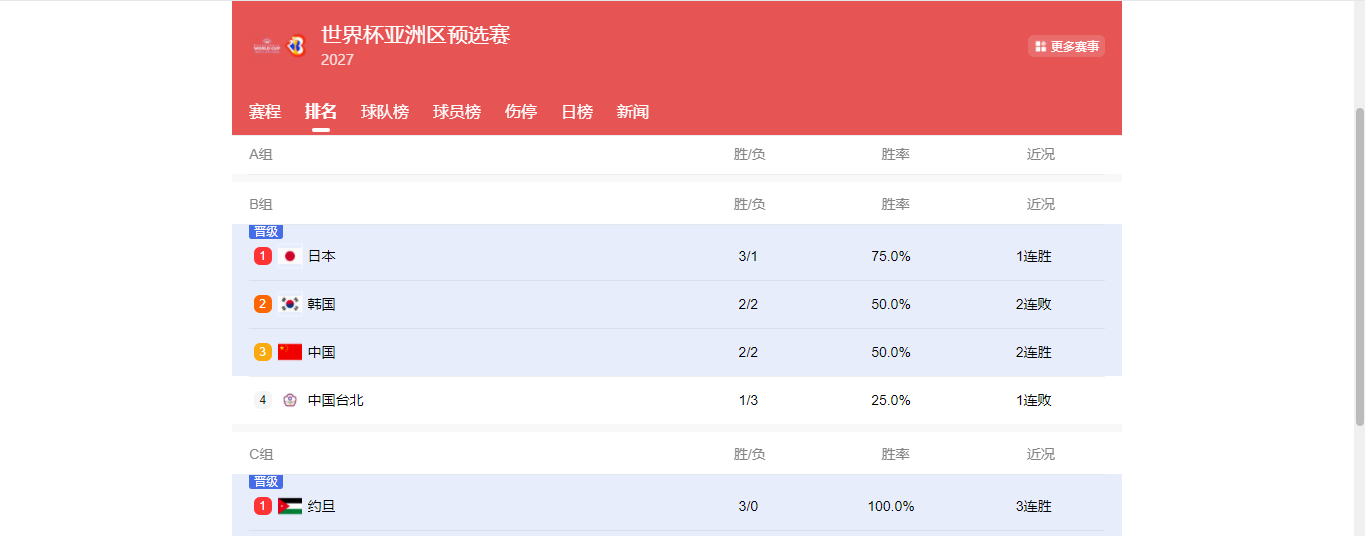The height and width of the screenshot is (536, 1365).
Task: Open the 球员榜 tab
Action: click(457, 112)
